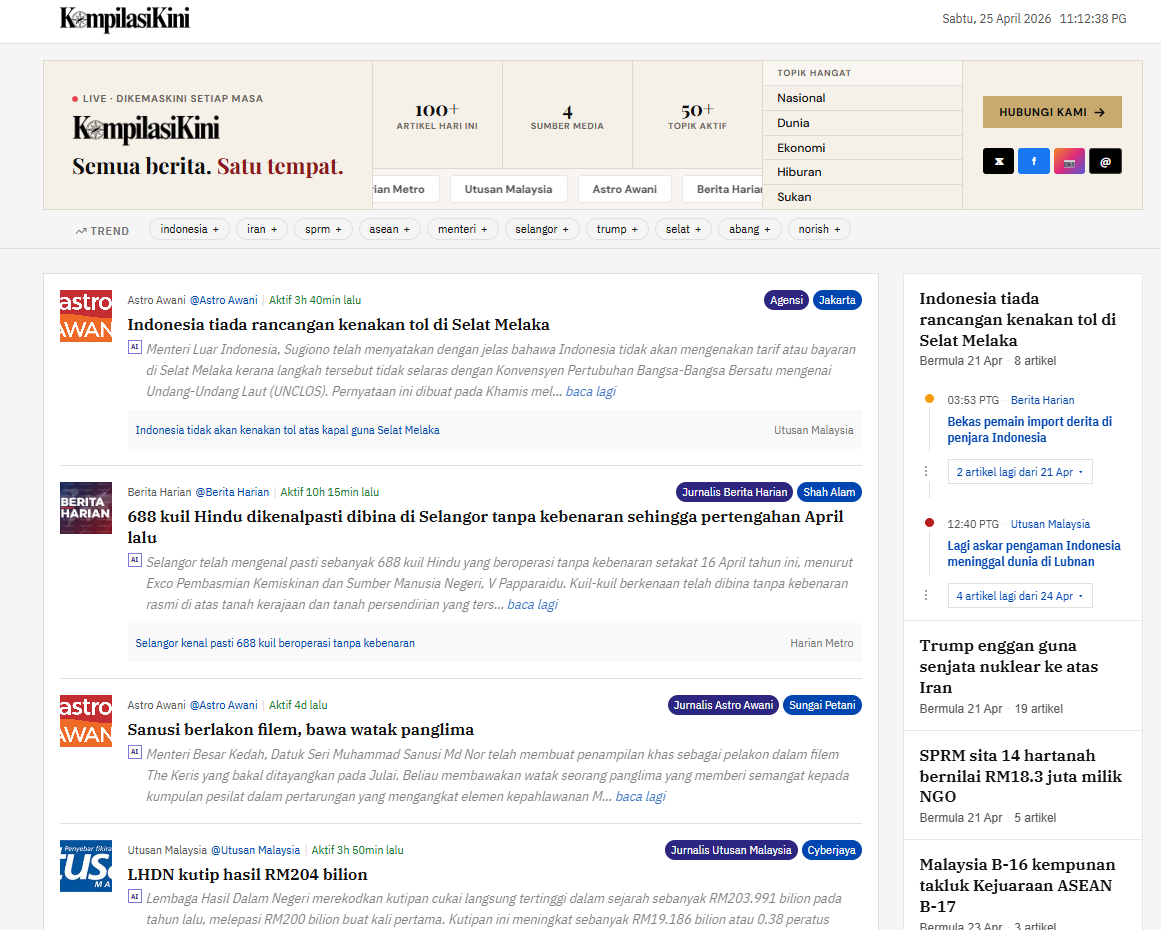Viewport: 1161px width, 930px height.
Task: Add the menteri trend tag
Action: 463,230
